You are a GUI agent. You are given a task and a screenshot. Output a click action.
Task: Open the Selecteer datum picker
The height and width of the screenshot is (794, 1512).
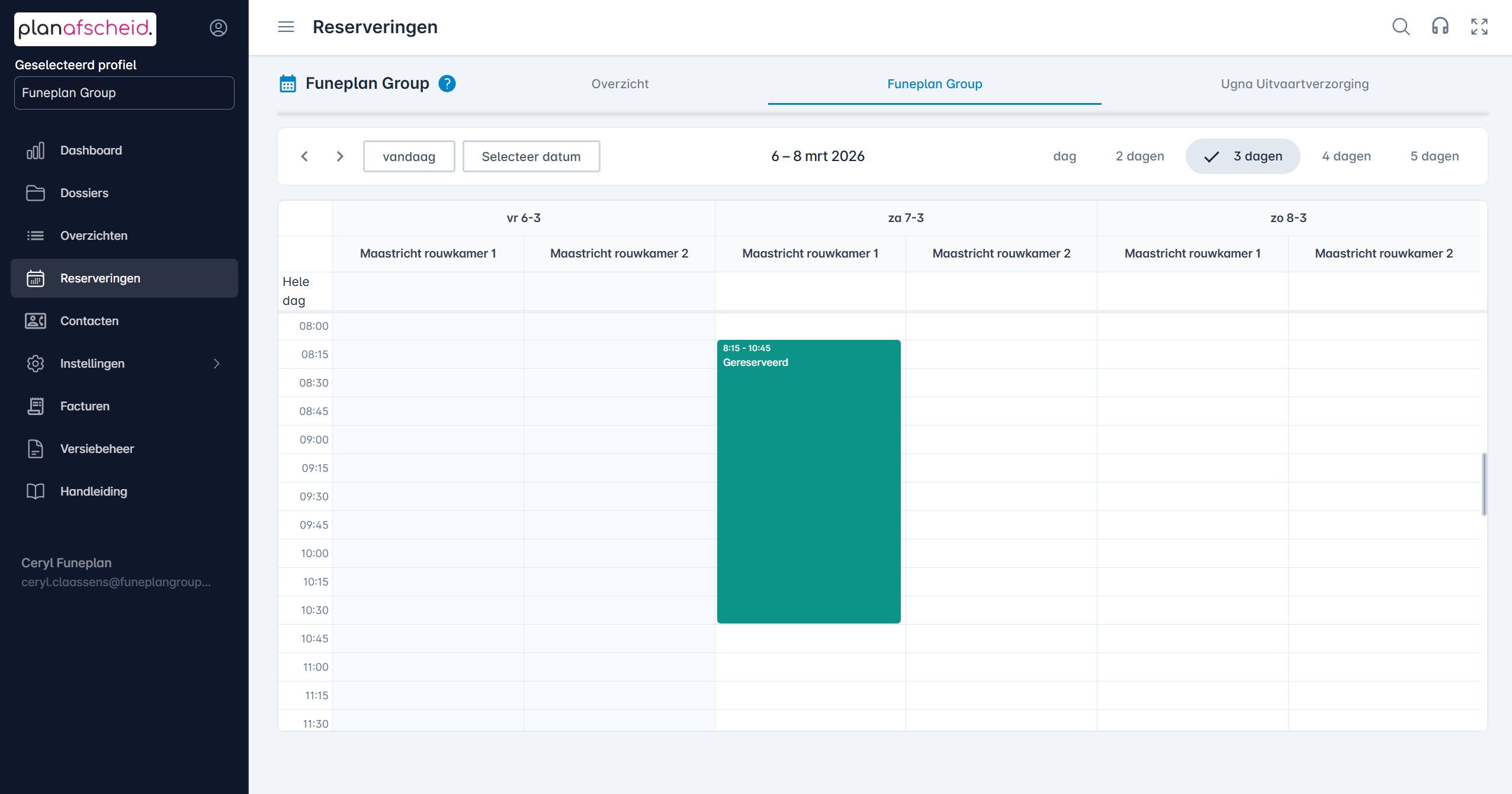pos(531,156)
